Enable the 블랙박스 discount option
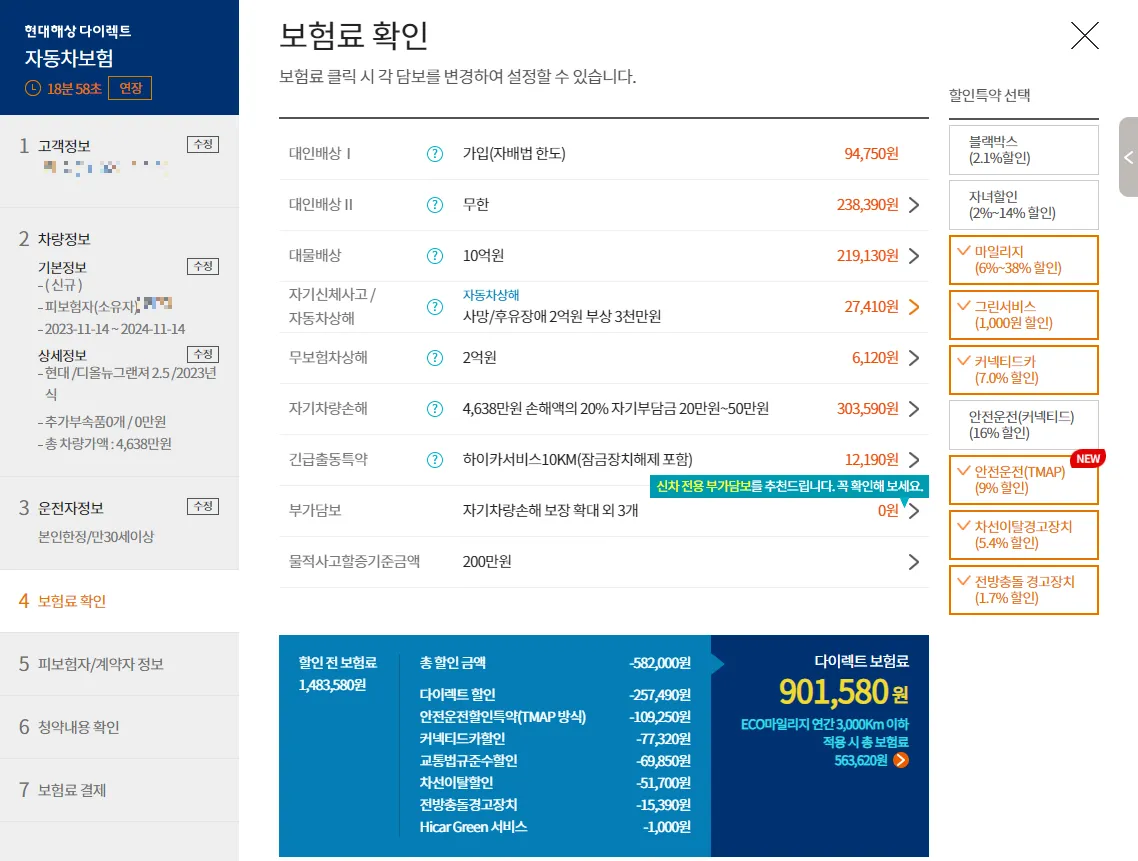 (x=1023, y=148)
